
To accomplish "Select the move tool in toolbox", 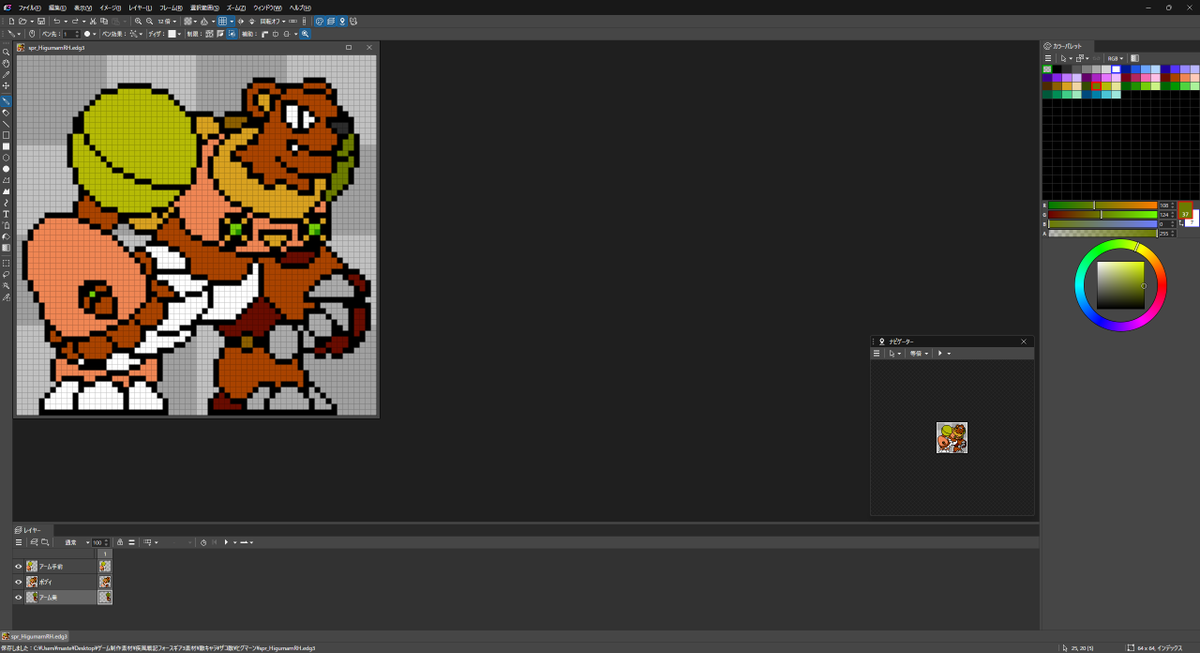I will (6, 85).
